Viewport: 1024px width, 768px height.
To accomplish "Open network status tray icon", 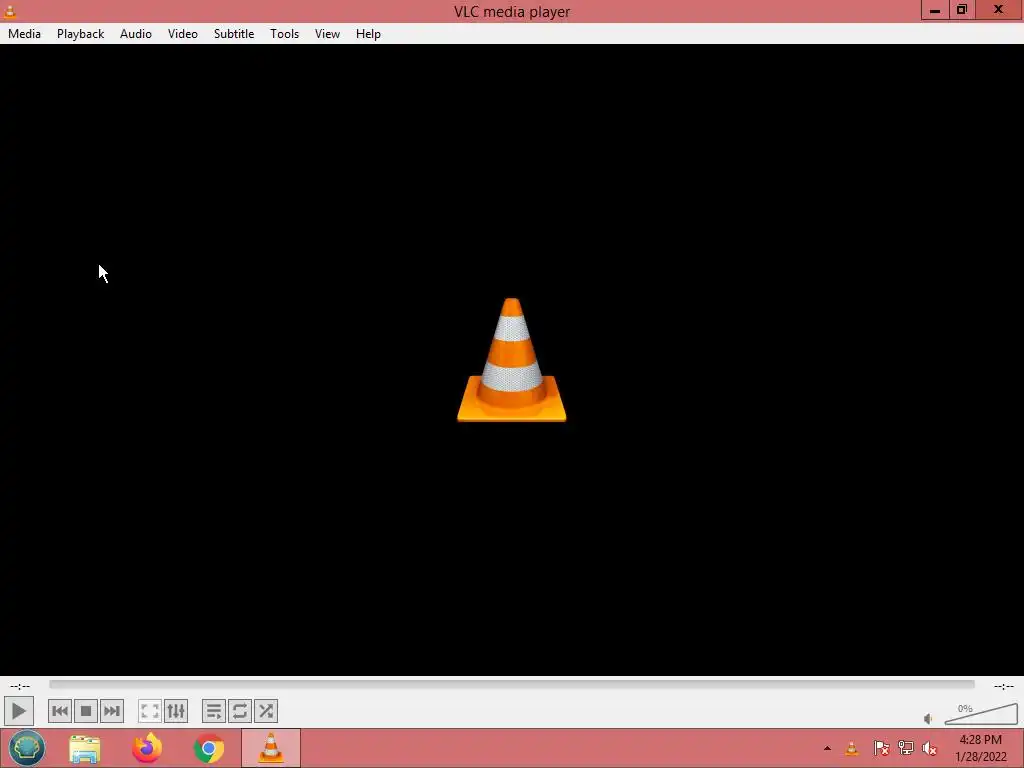I will pyautogui.click(x=906, y=748).
